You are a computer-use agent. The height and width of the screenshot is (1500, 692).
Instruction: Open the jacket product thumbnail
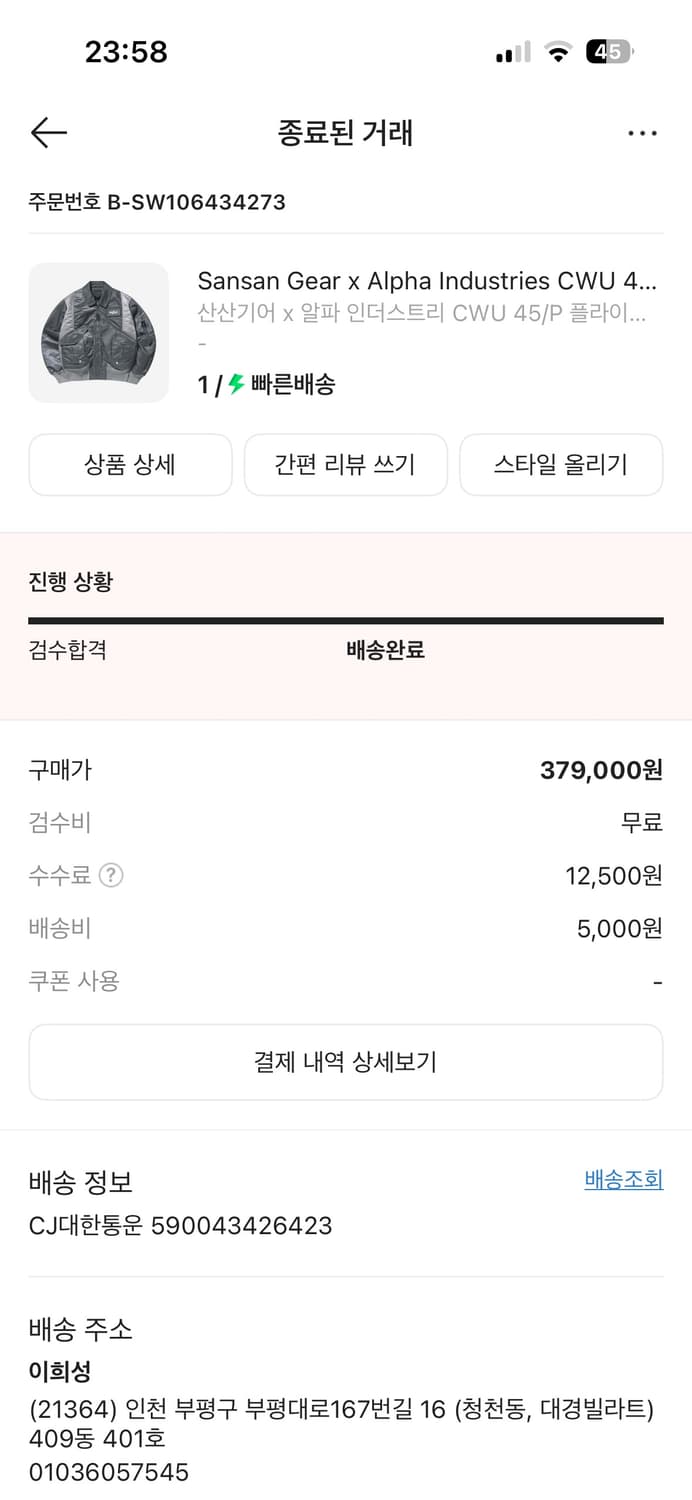coord(98,333)
